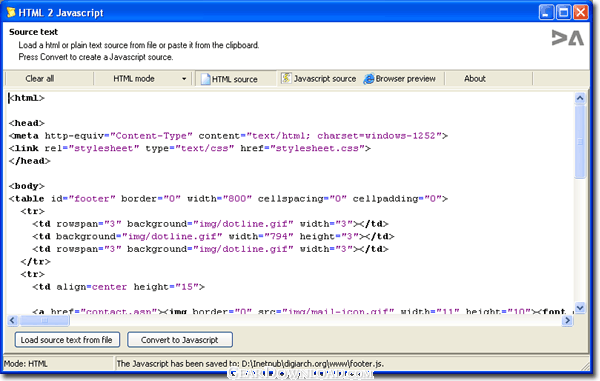Open the HTML mode dropdown arrow
This screenshot has width=600, height=381.
click(184, 79)
